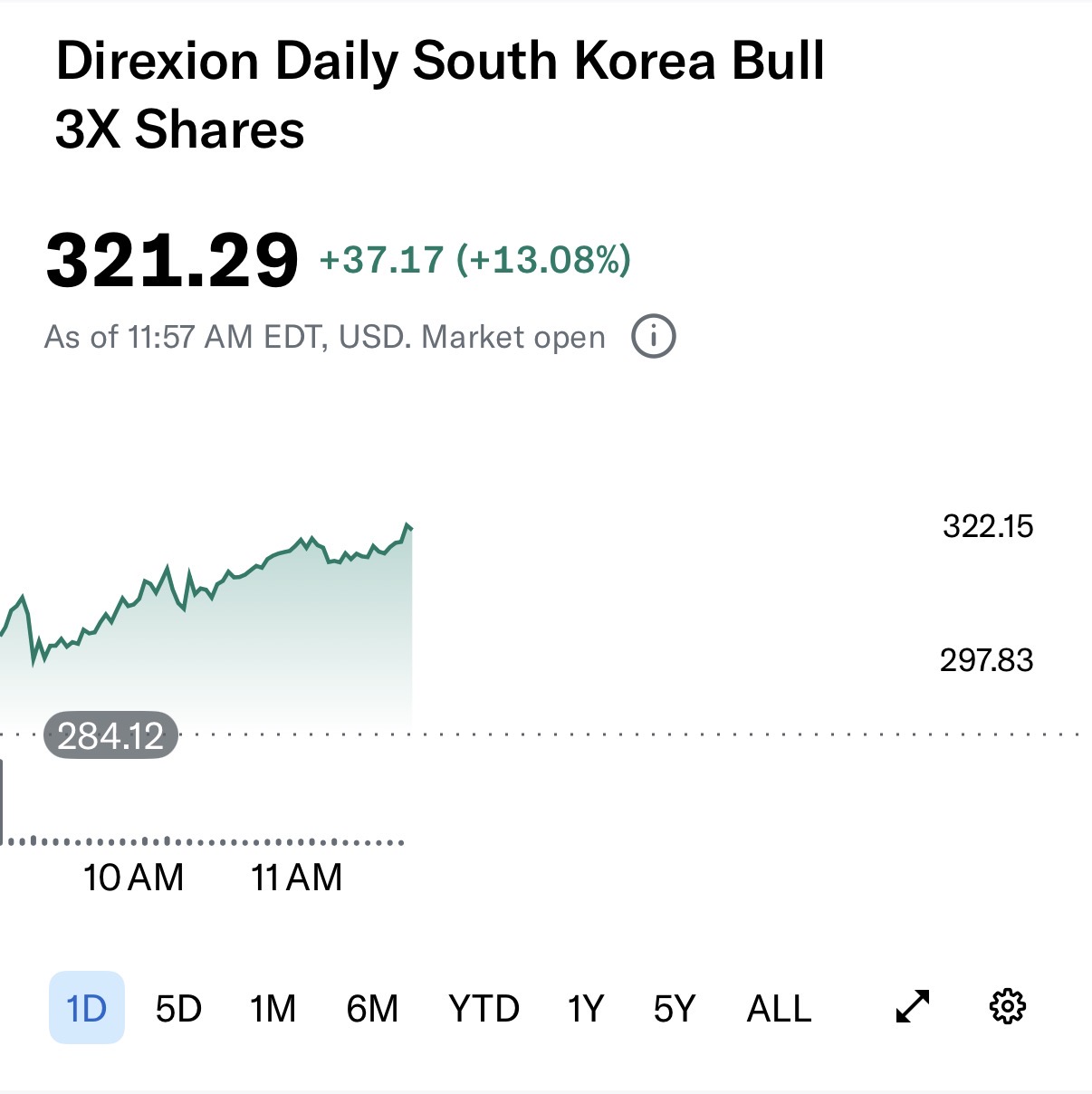
Task: Switch to the 5D range
Action: tap(178, 1008)
